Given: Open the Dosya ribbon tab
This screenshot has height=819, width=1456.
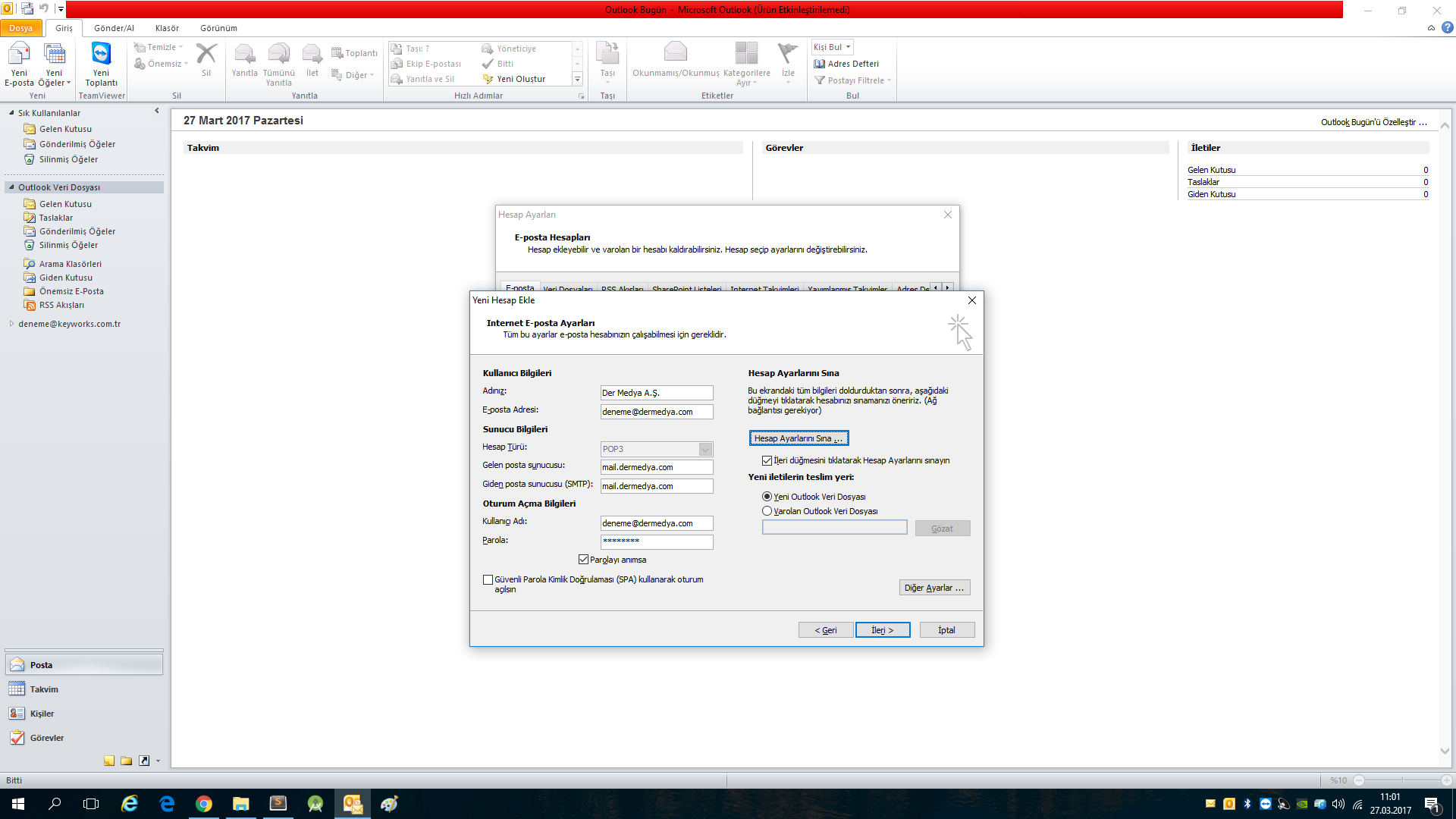Looking at the screenshot, I should click(x=21, y=28).
